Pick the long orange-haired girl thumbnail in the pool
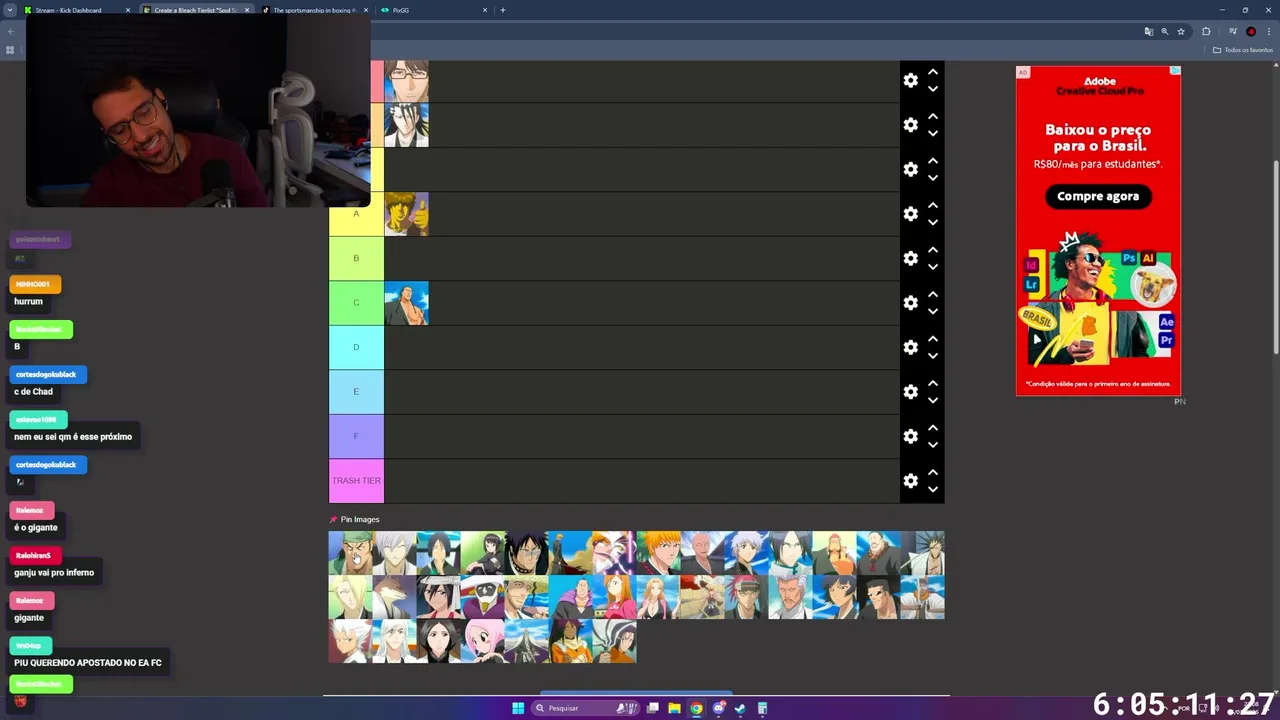The width and height of the screenshot is (1280, 720). pyautogui.click(x=614, y=597)
